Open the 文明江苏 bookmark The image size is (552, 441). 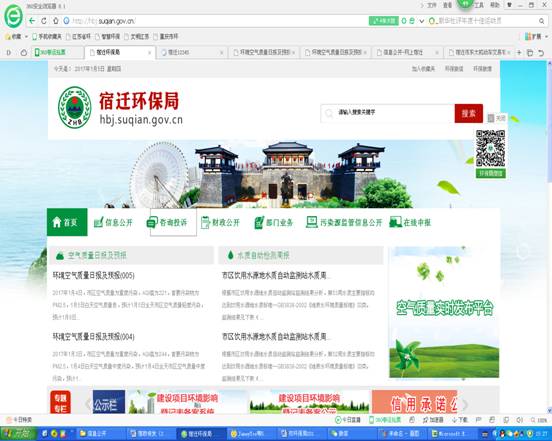click(137, 37)
